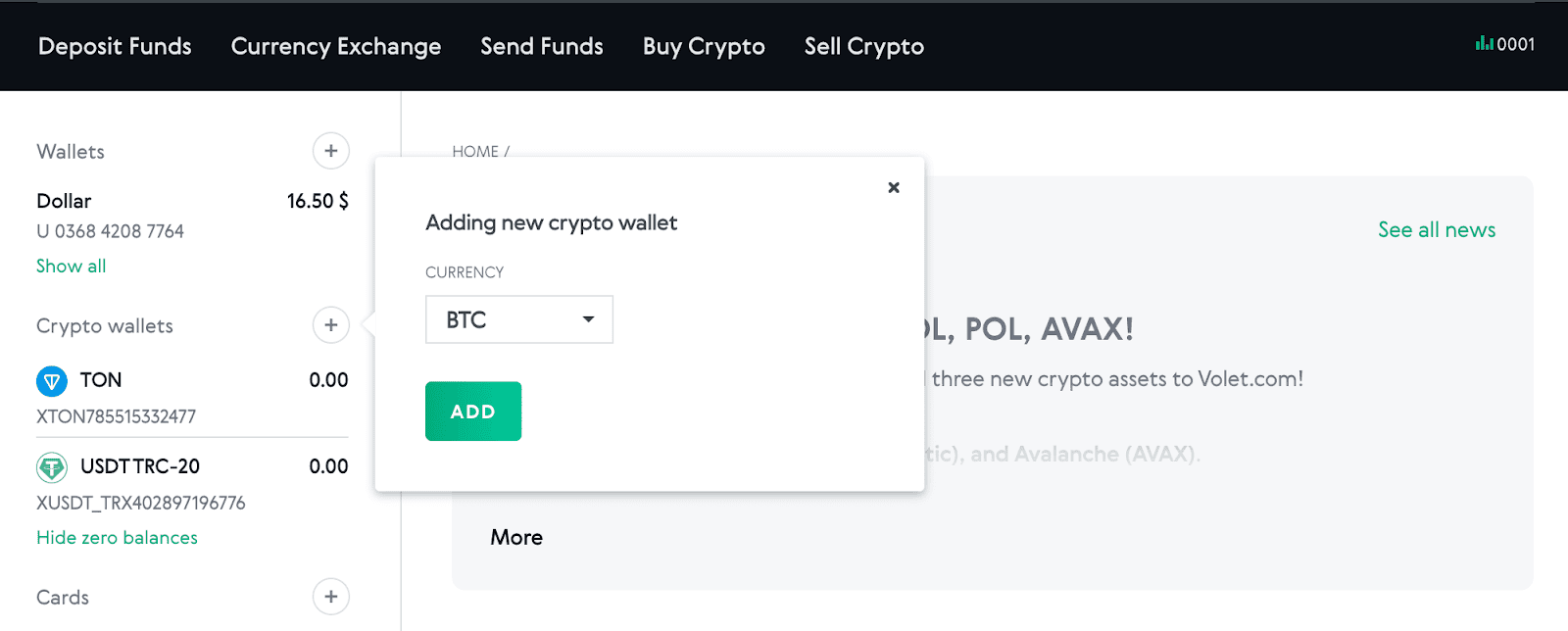Close the Adding new crypto wallet dialog
This screenshot has width=1568, height=631.
pos(893,187)
